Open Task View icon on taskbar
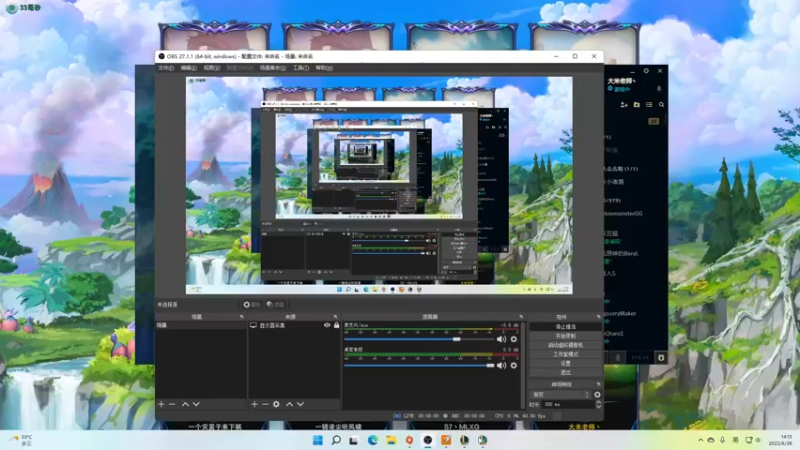The width and height of the screenshot is (800, 450). tap(354, 440)
